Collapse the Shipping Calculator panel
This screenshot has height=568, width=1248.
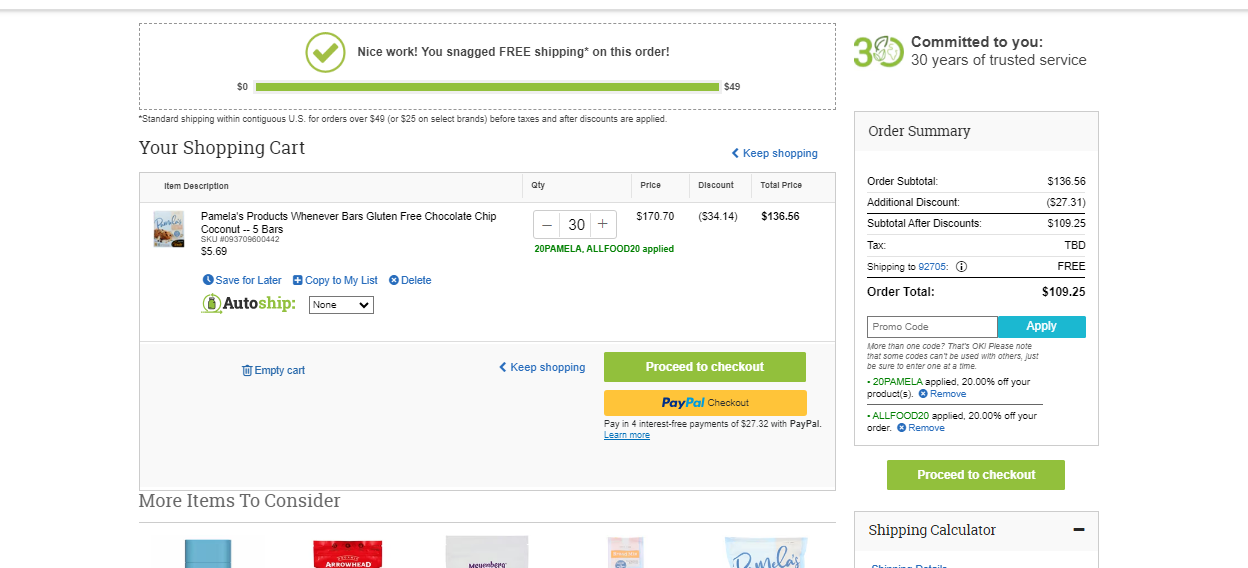(x=1079, y=530)
